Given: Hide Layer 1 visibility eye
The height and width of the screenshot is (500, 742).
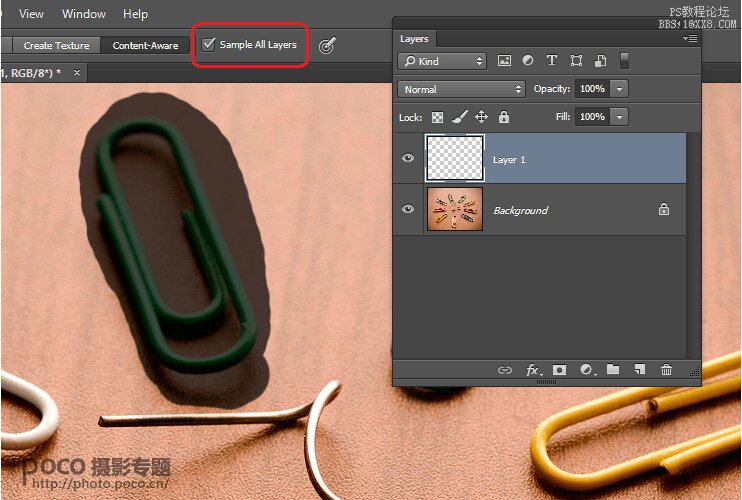Looking at the screenshot, I should pyautogui.click(x=408, y=158).
